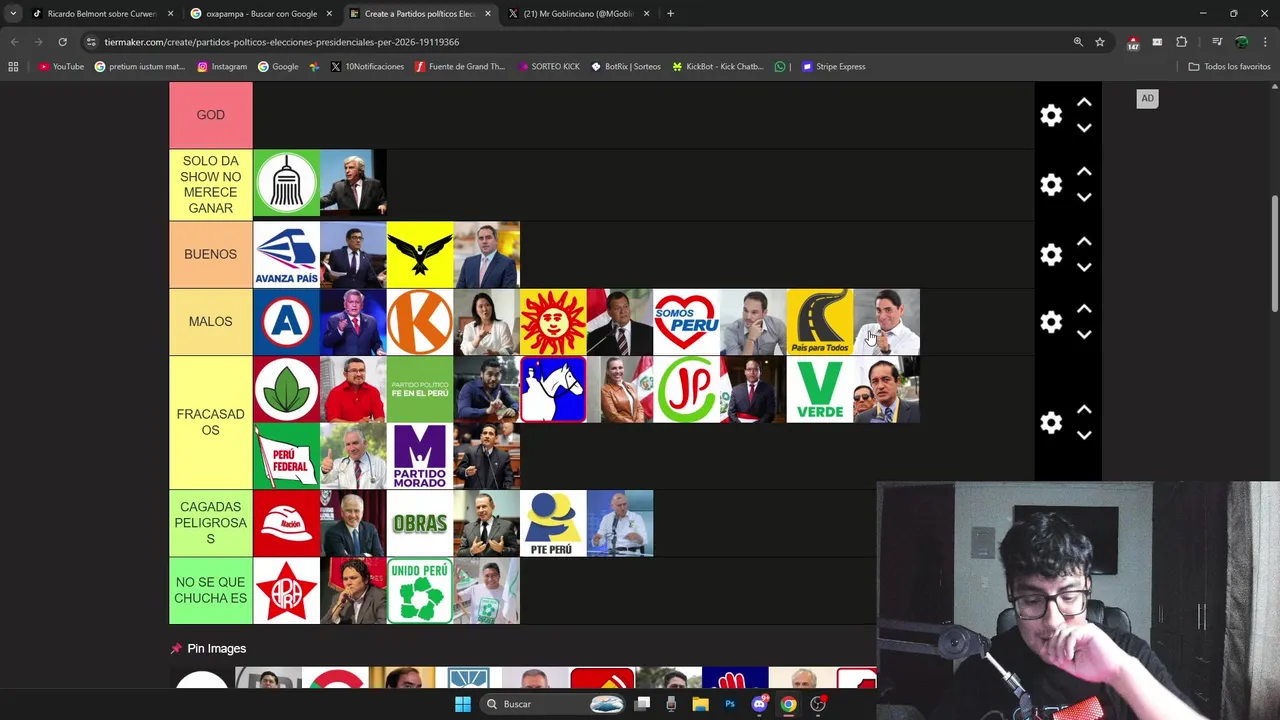Switch to oxapampa Google search tab
This screenshot has width=1280, height=720.
click(x=260, y=14)
